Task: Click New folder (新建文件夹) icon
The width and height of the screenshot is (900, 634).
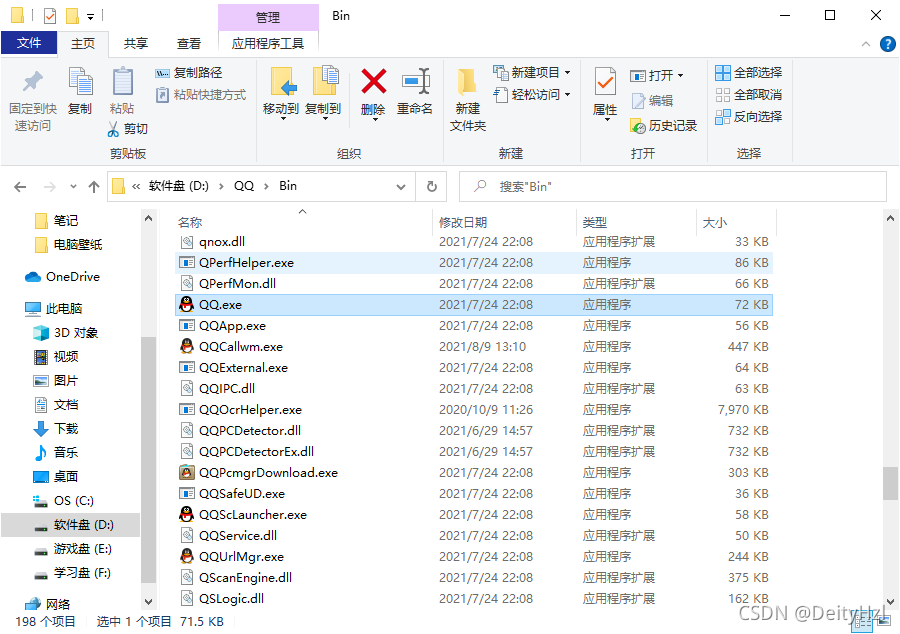Action: (x=467, y=81)
